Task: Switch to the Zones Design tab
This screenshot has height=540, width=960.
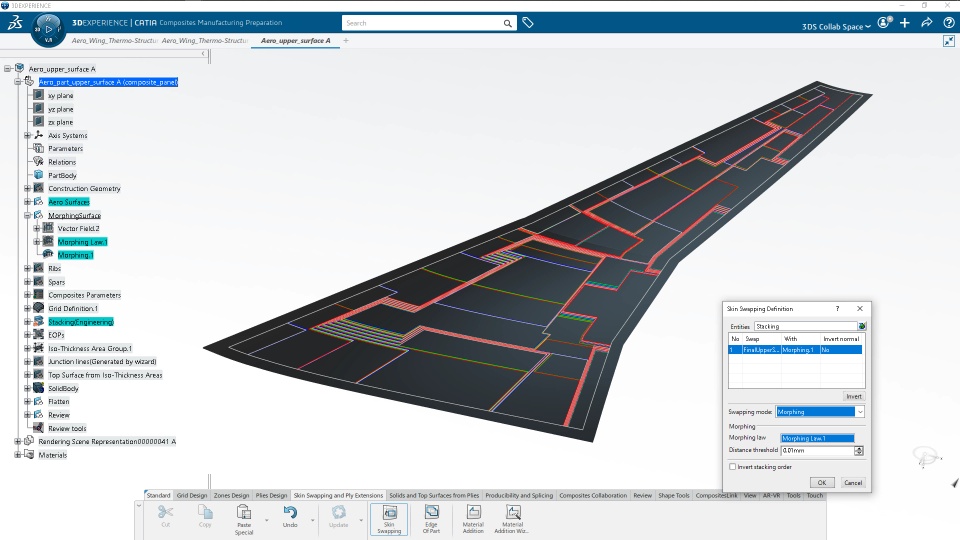Action: (231, 495)
